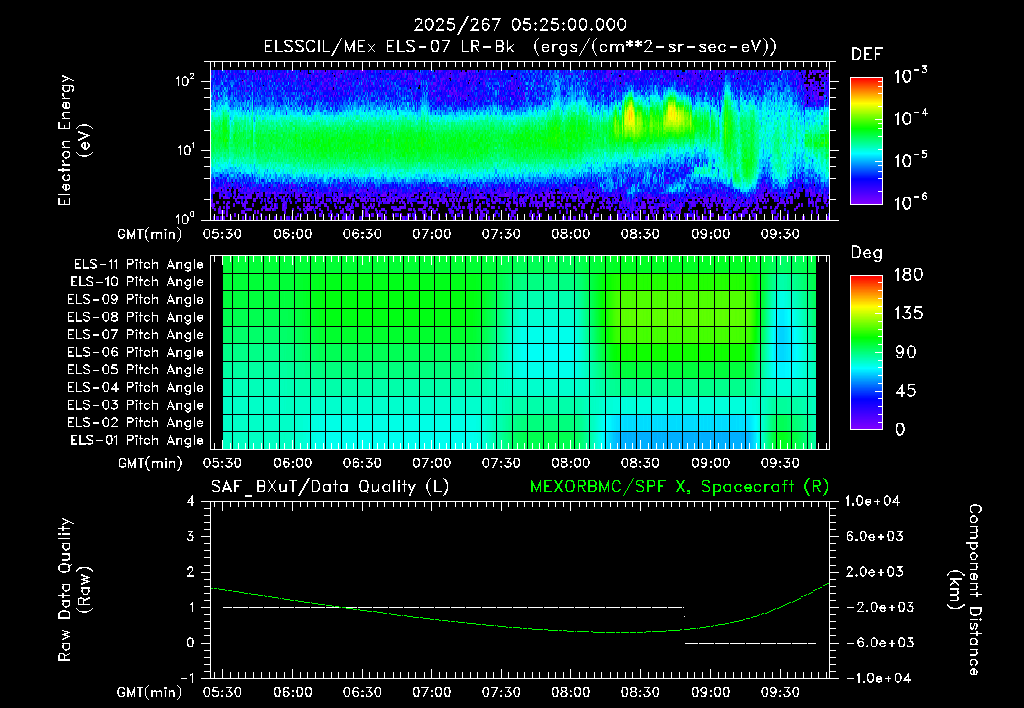The width and height of the screenshot is (1024, 708).
Task: Click the ELS-08 Pitch Angle row label
Action: click(x=136, y=317)
